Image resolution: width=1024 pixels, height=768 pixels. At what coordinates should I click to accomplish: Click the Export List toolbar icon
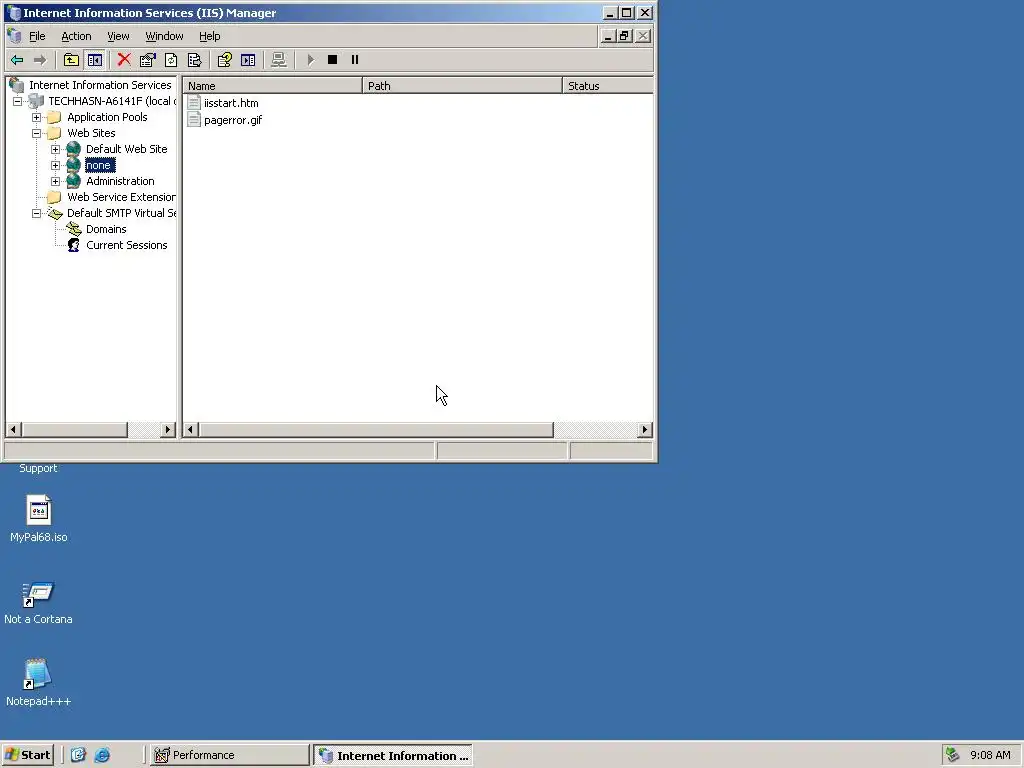pos(195,60)
